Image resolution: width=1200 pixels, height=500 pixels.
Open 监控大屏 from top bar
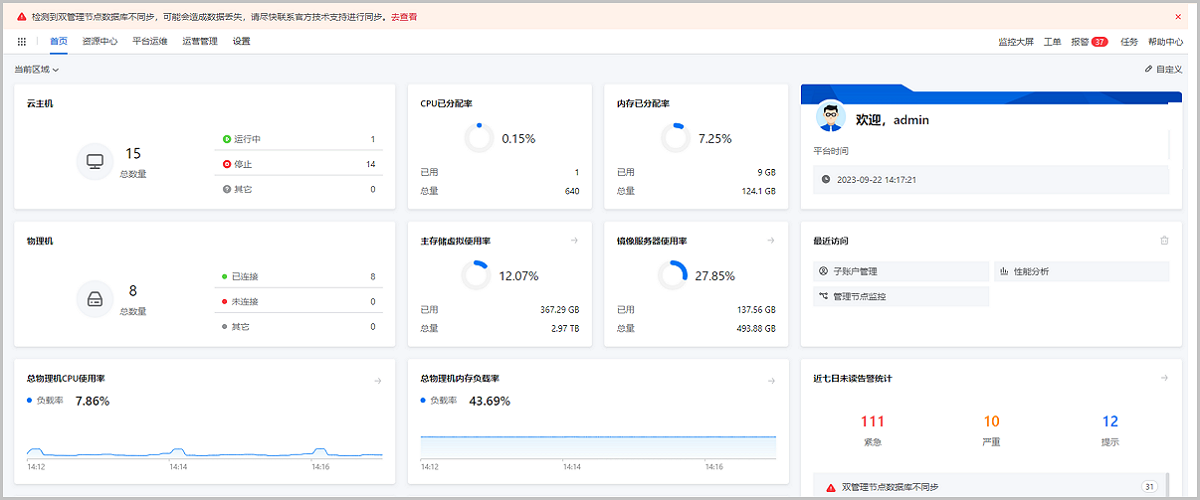coord(1016,42)
